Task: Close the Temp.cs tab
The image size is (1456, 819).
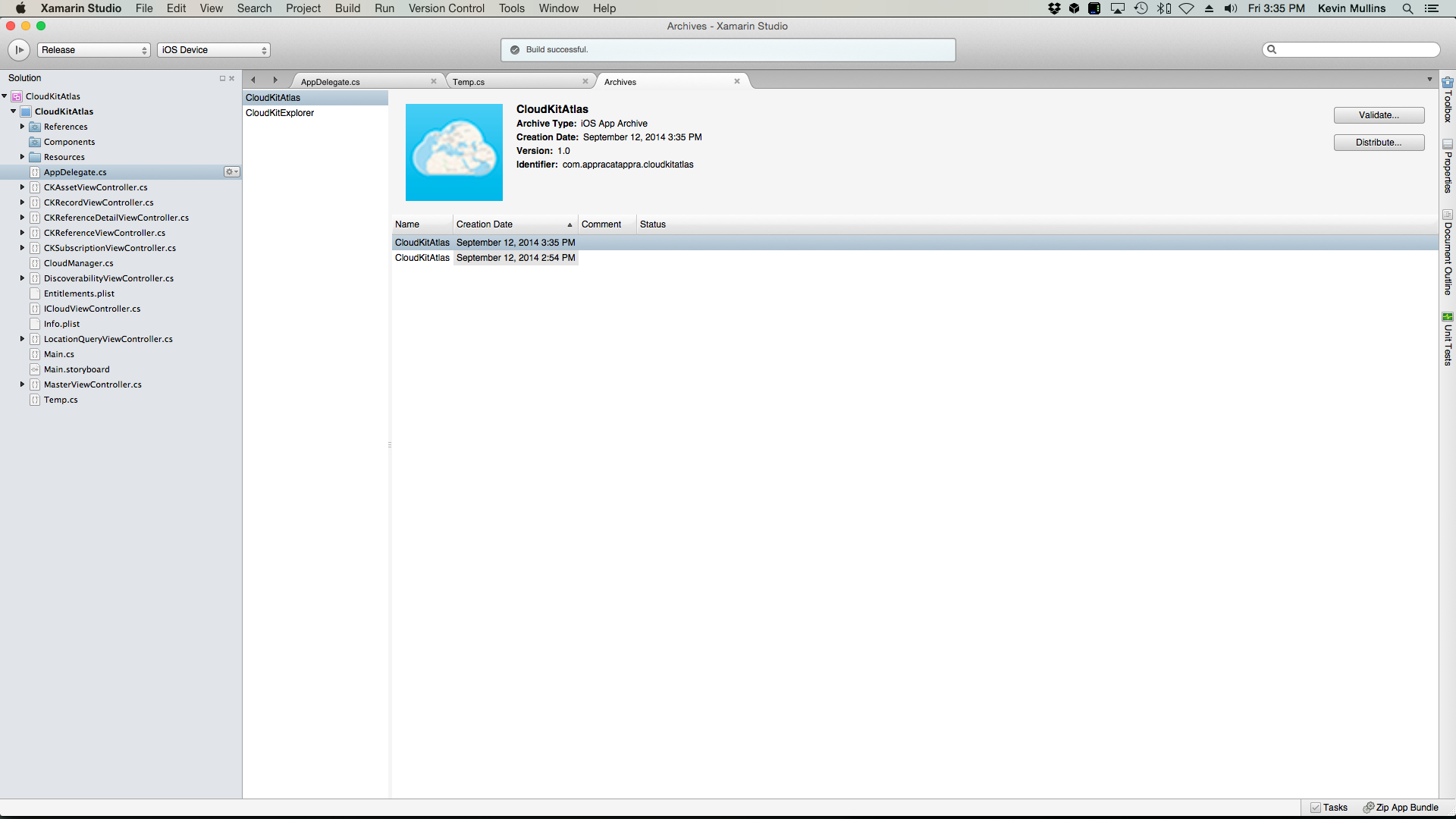Action: pos(585,81)
